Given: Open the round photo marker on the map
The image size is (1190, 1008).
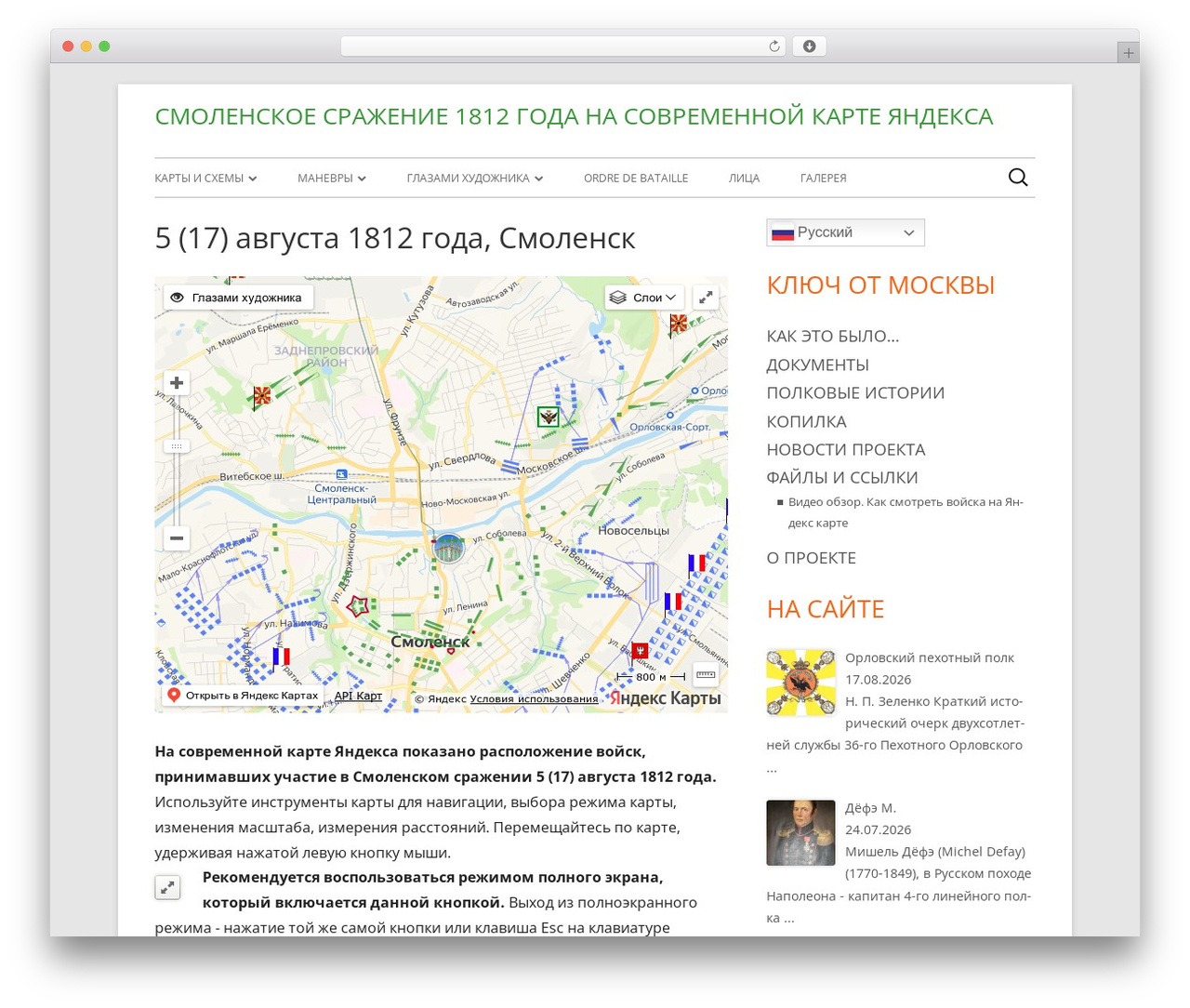Looking at the screenshot, I should 449,549.
